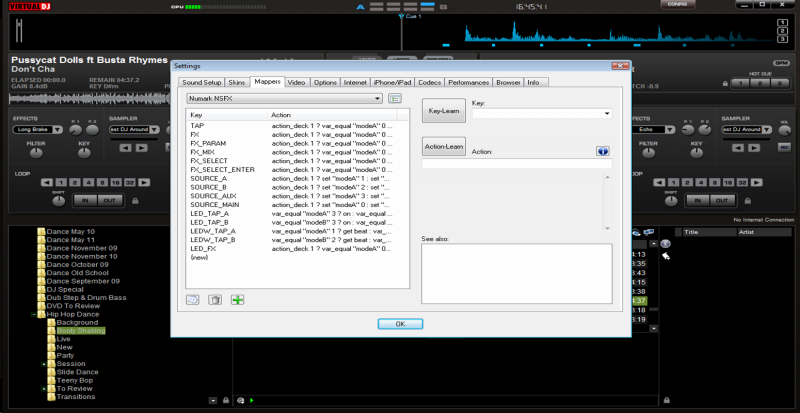Toggle the right deck BPM button
Screen dimensions: 800x413
pyautogui.click(x=781, y=63)
